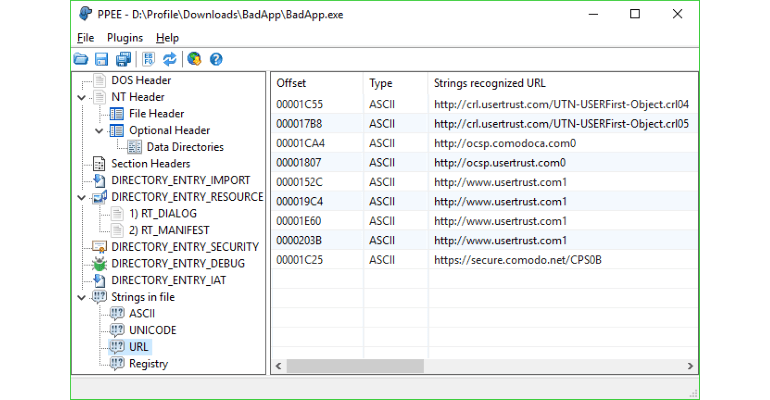Collapse the Strings in file node
The width and height of the screenshot is (770, 400).
[80, 297]
